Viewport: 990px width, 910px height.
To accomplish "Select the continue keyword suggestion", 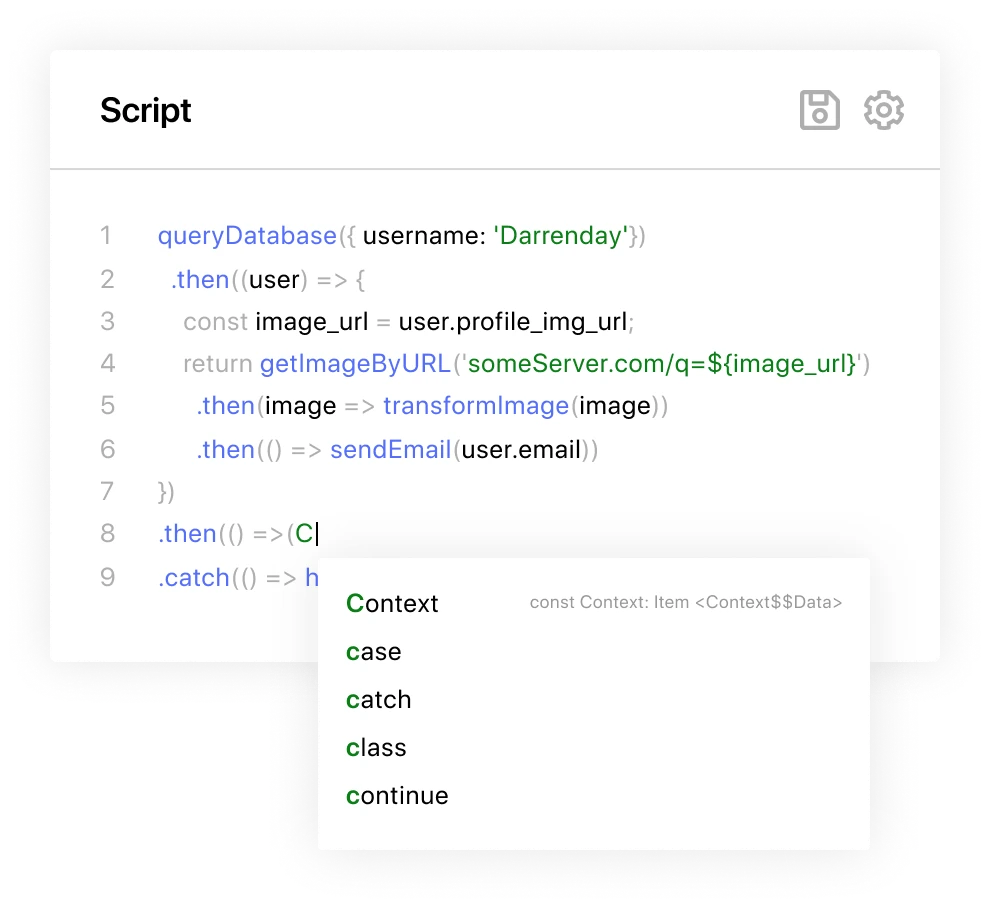I will [x=396, y=796].
